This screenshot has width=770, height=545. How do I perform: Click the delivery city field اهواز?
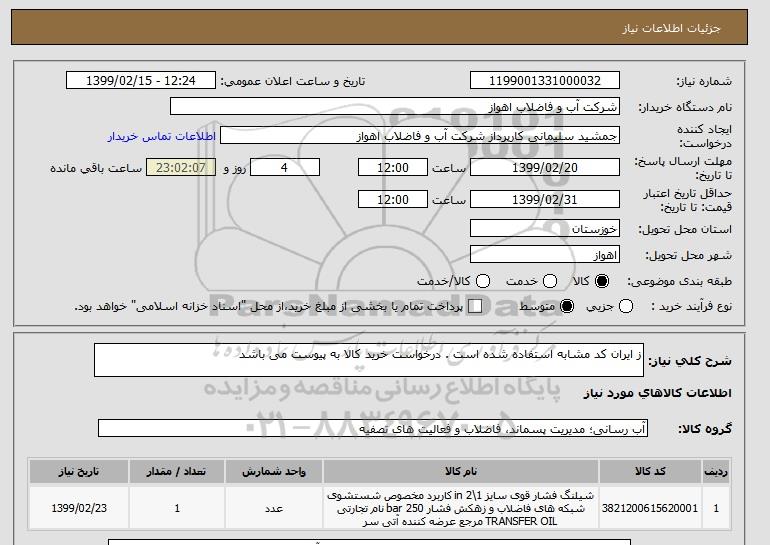click(545, 255)
